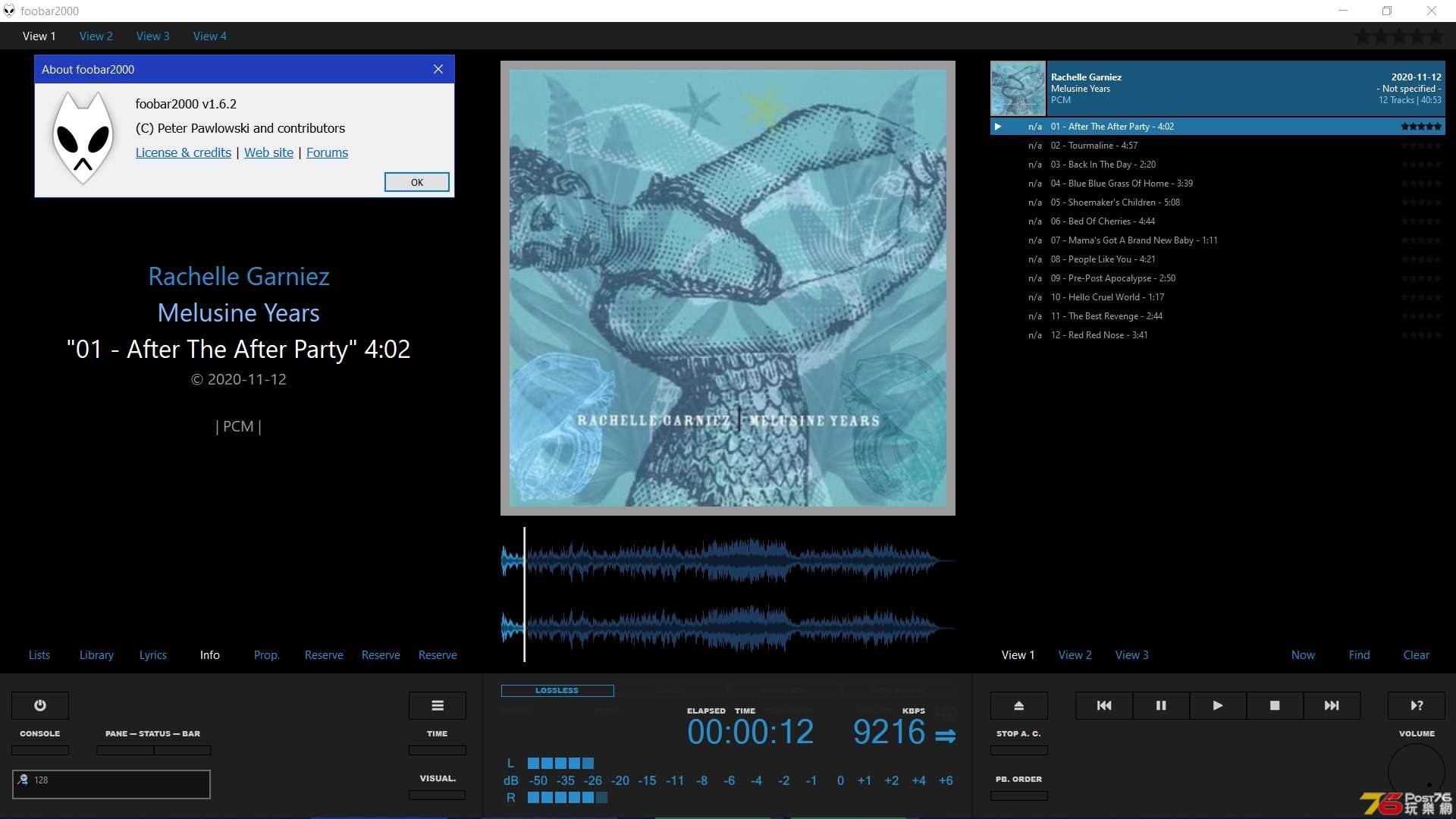Image resolution: width=1456 pixels, height=819 pixels.
Task: Click Clear under the playlist
Action: (1416, 654)
